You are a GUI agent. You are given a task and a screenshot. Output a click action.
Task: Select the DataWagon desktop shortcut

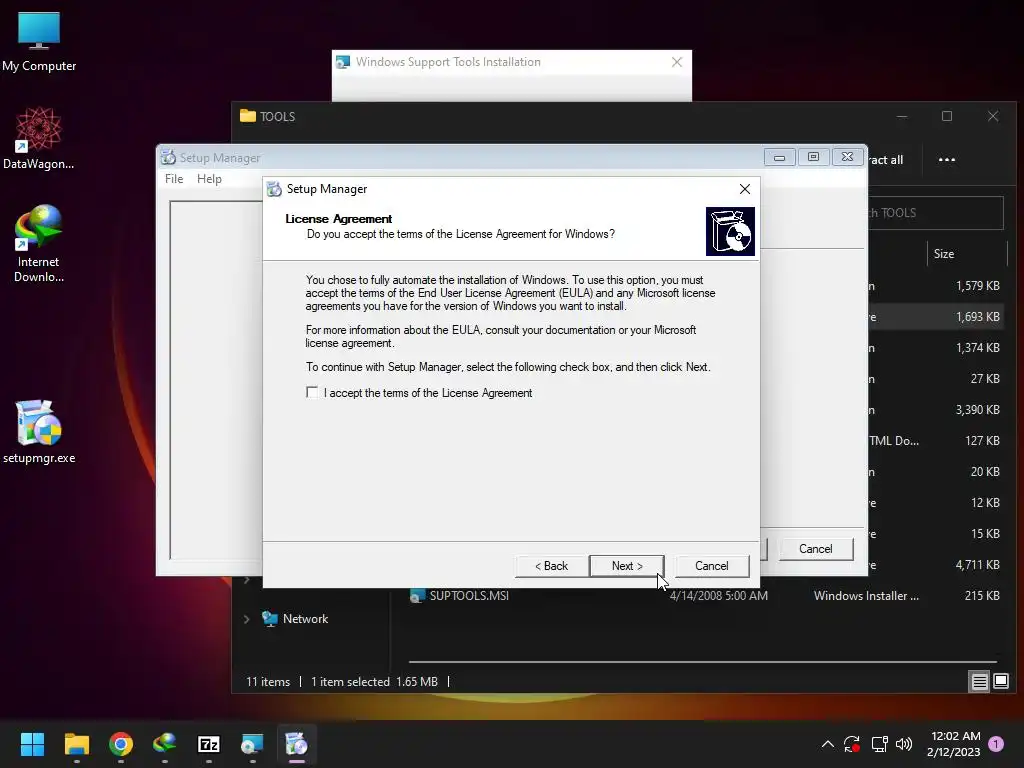(x=39, y=138)
